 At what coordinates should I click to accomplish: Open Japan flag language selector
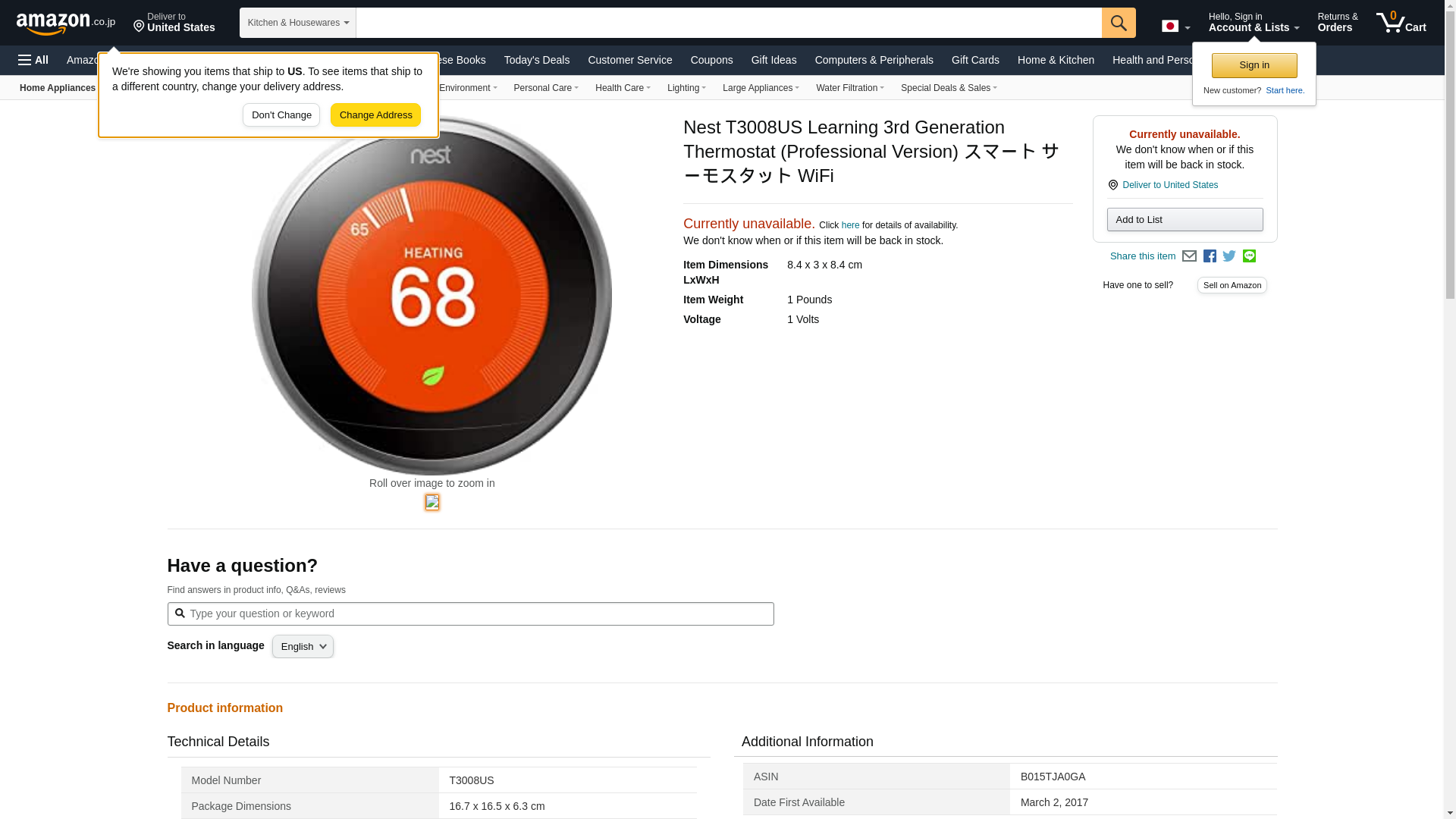click(x=1175, y=27)
